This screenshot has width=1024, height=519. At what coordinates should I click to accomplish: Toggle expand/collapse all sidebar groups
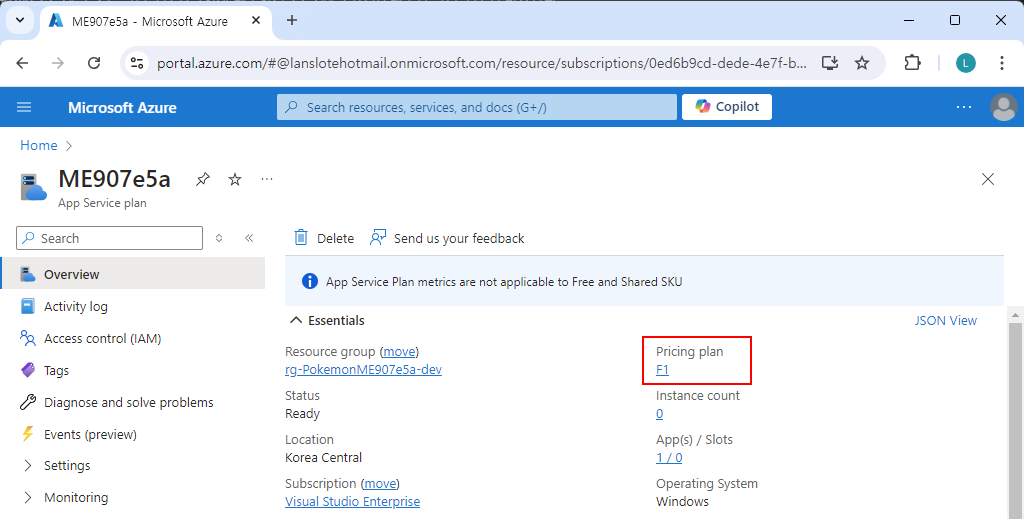[x=219, y=238]
